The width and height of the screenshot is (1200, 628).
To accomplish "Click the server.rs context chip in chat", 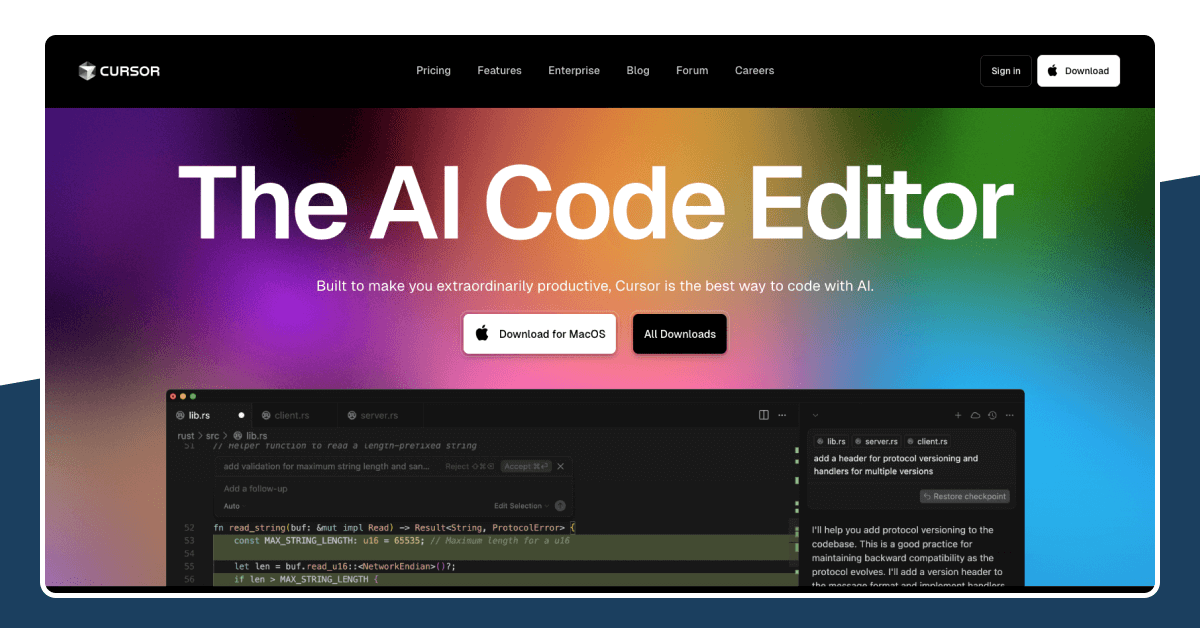I will [x=876, y=441].
